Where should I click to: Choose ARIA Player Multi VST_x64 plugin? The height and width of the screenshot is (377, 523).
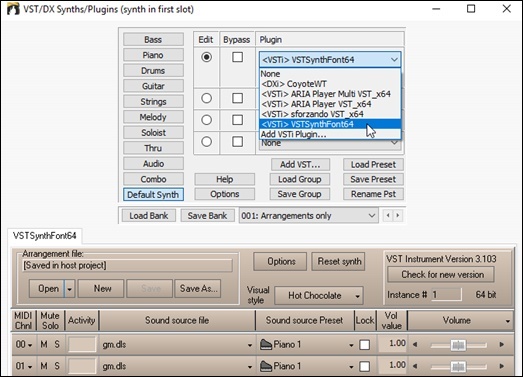(x=330, y=94)
